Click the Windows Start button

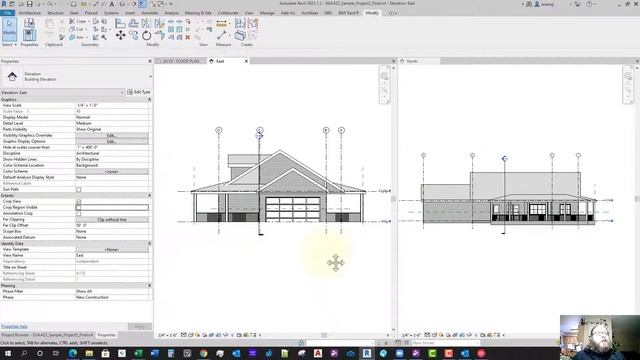point(7,353)
